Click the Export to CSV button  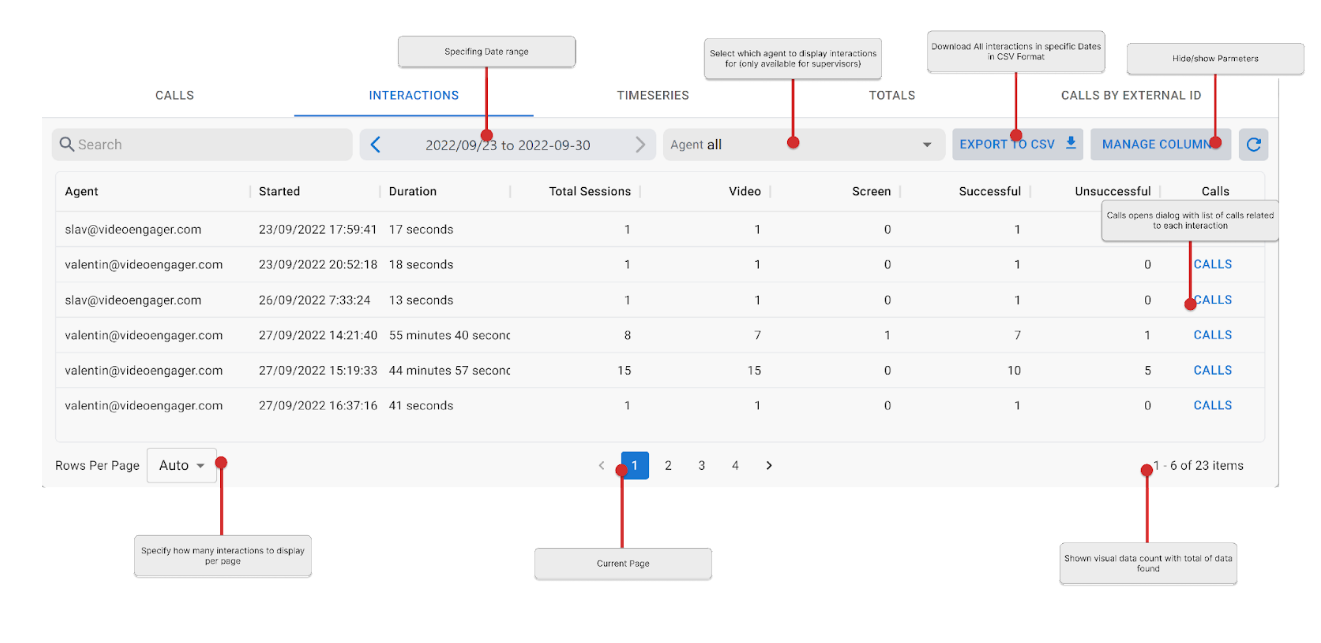coord(1016,145)
